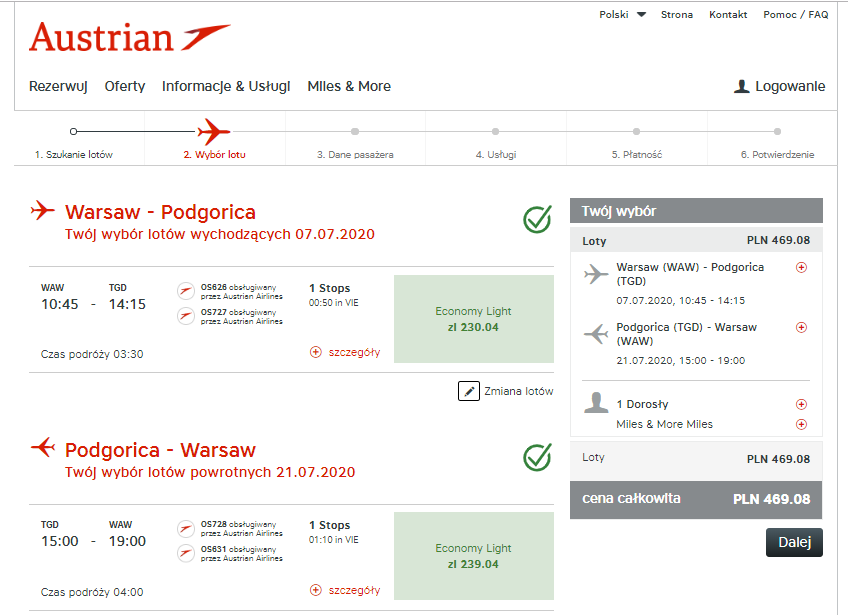Click the 1 Stops 01:10 in VIE text
Viewport: 848px width, 615px height.
(334, 532)
